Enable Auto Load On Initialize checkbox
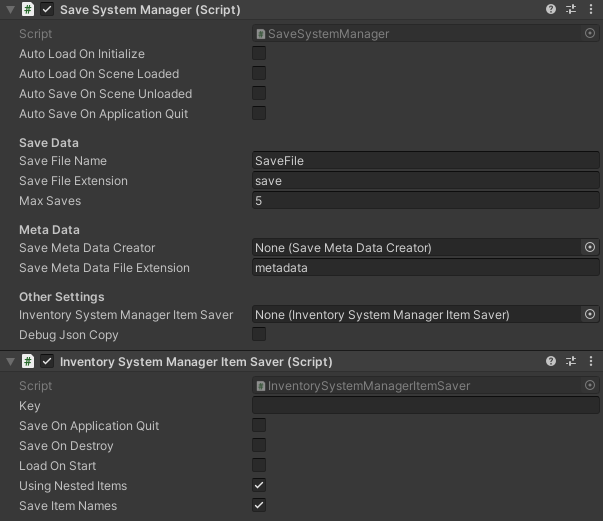Viewport: 603px width, 521px height. pos(259,53)
